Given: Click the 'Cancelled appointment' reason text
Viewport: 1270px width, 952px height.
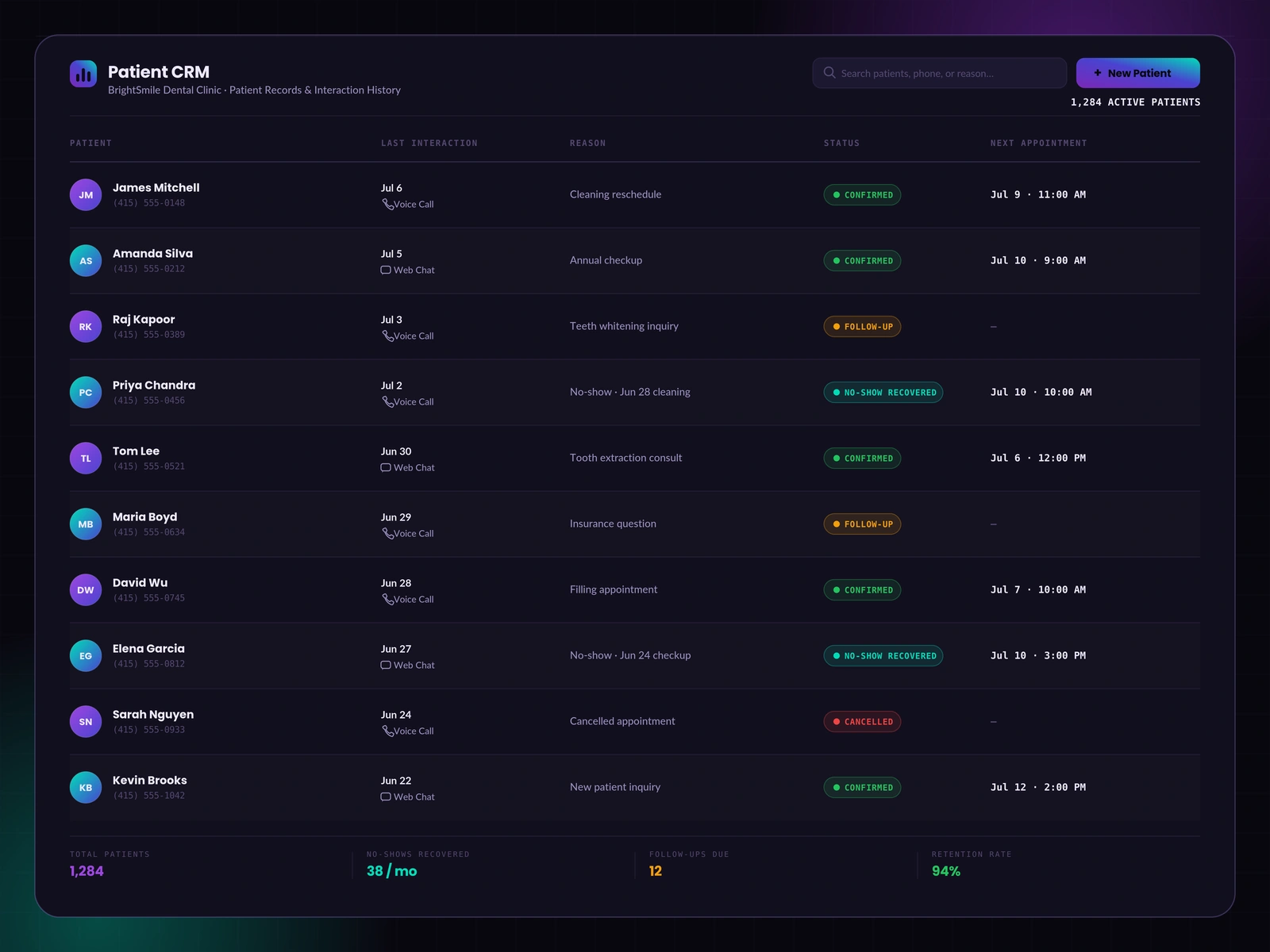Looking at the screenshot, I should (x=622, y=721).
